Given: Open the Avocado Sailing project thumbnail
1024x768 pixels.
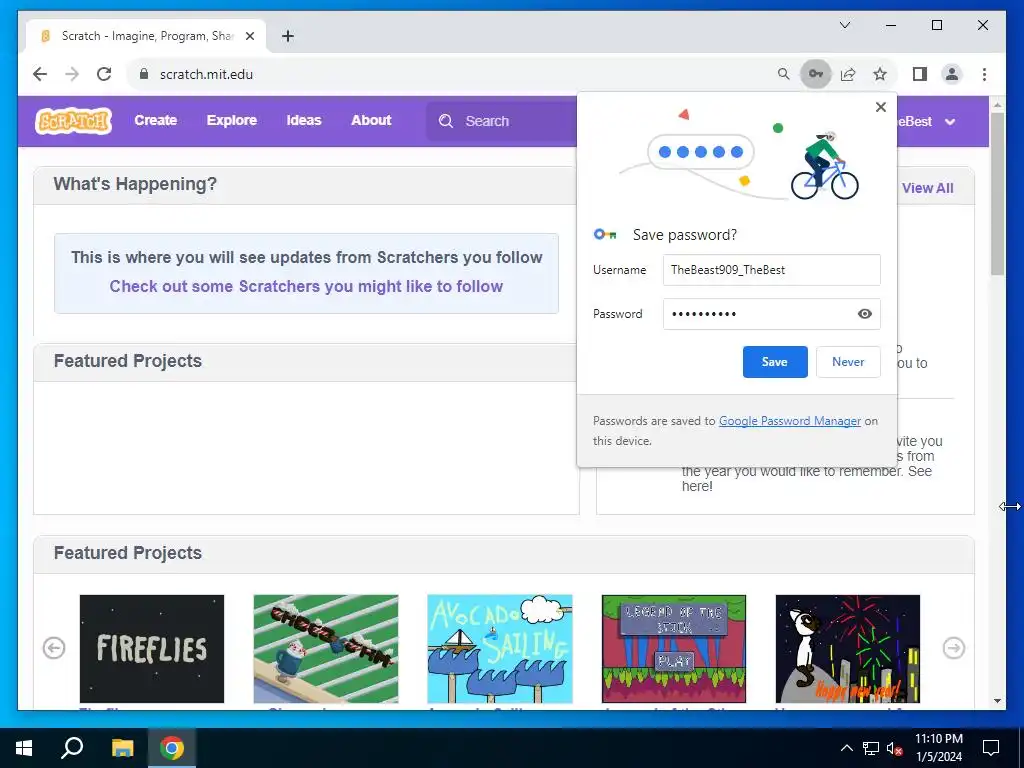Looking at the screenshot, I should point(500,649).
